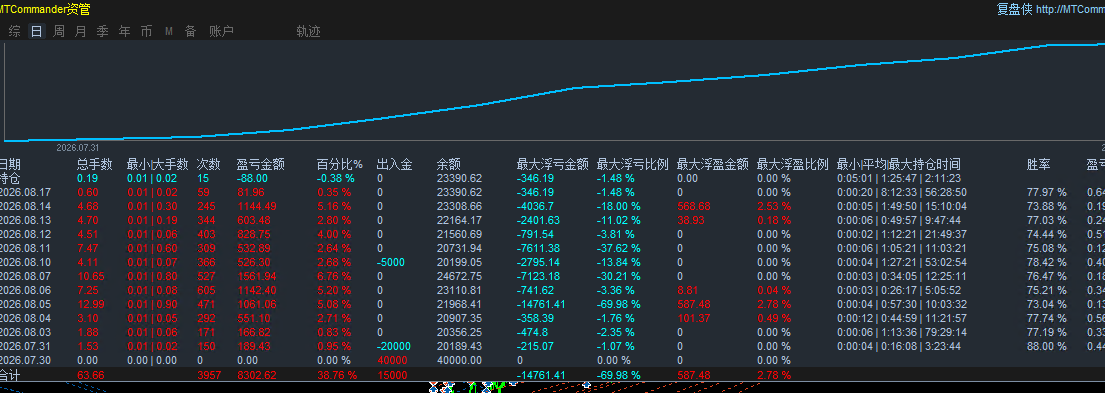Click the 2.53 % floating profit ratio
Viewport: 1105px width, 393px height.
pyautogui.click(x=774, y=206)
